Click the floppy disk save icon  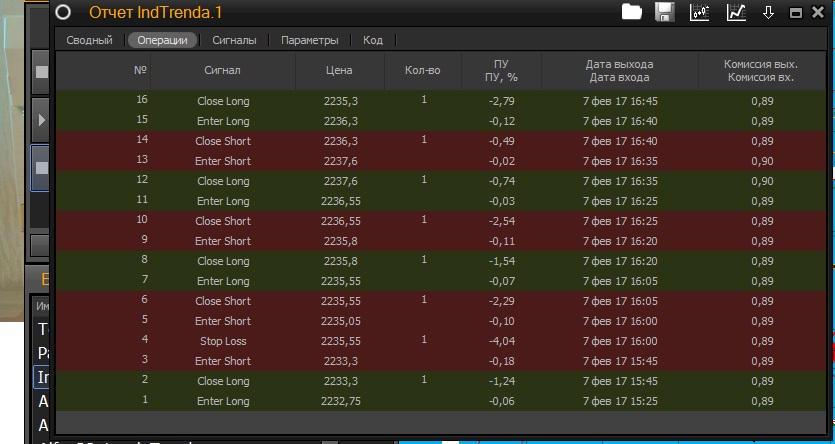664,12
